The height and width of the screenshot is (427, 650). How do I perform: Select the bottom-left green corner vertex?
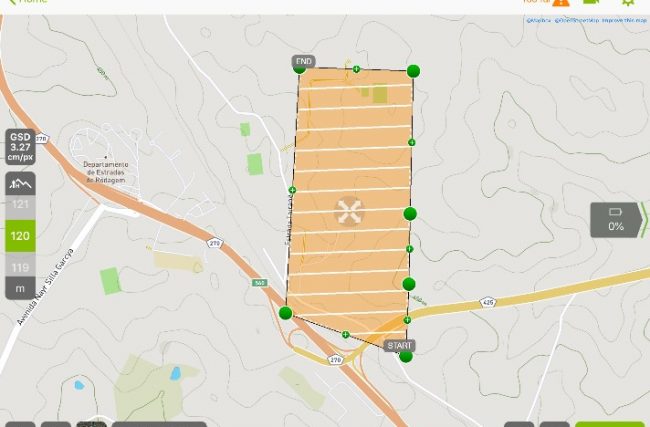(286, 313)
